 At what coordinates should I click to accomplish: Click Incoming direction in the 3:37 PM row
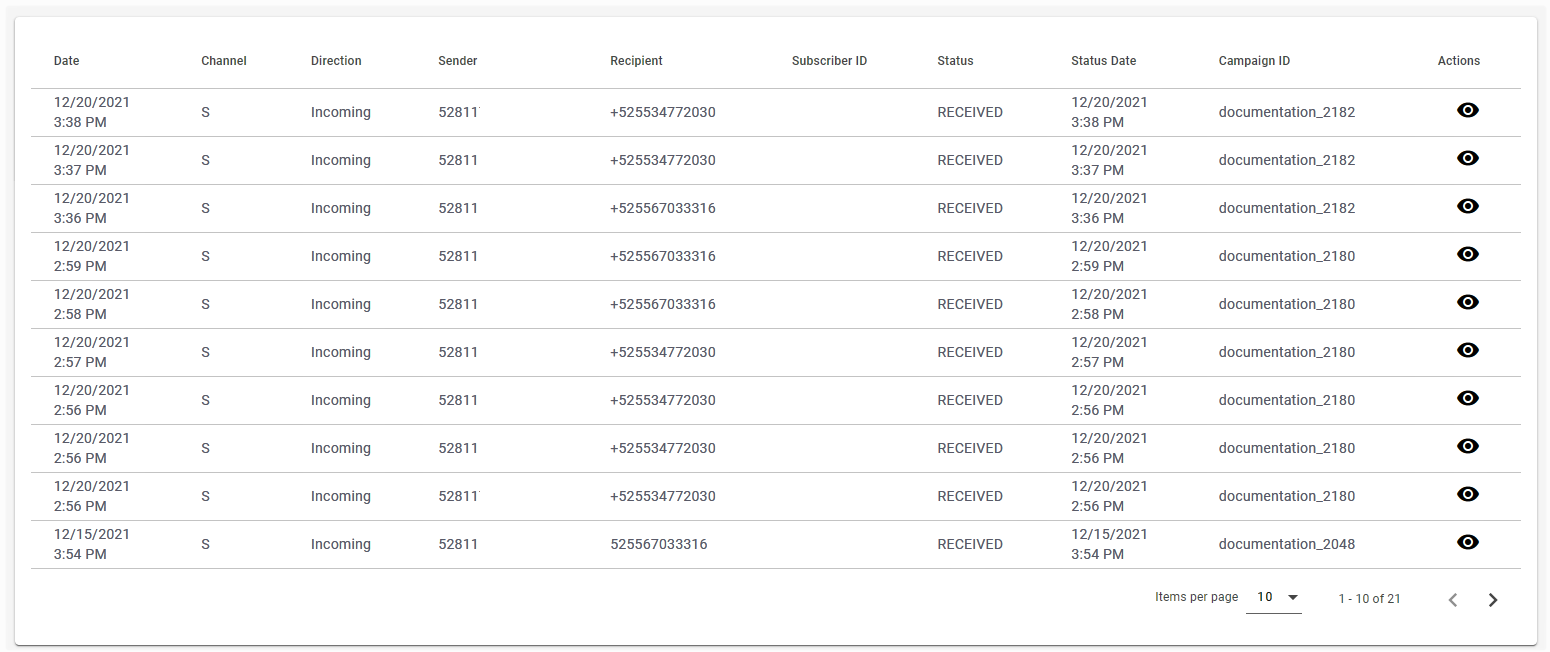click(341, 160)
